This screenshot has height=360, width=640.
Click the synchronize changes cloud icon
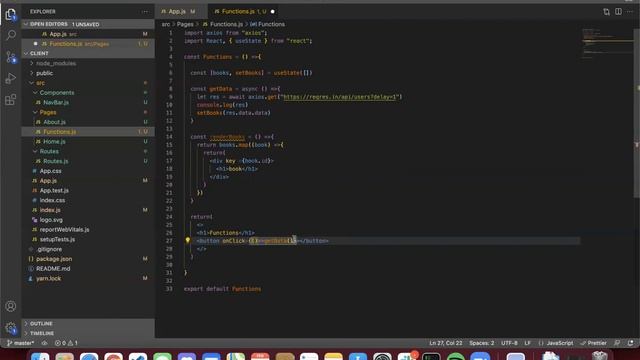tap(45, 343)
